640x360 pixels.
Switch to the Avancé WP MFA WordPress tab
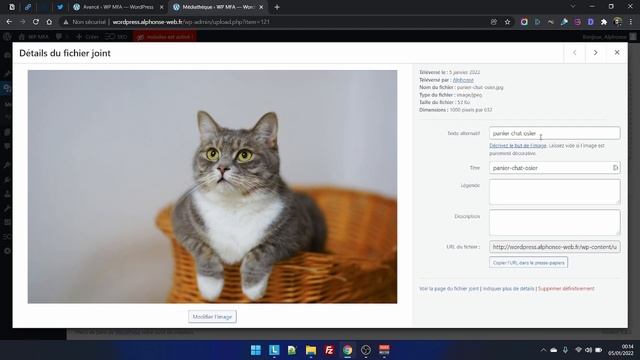pos(118,7)
